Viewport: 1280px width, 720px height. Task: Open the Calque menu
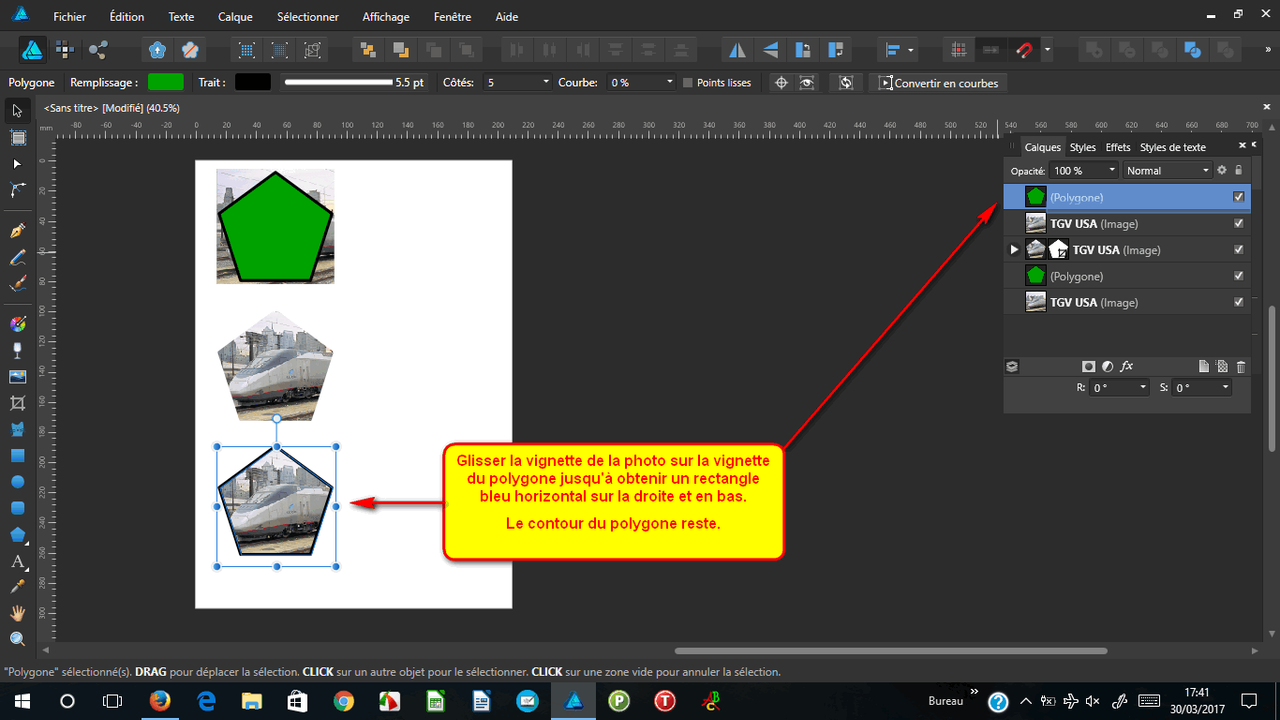pos(234,17)
